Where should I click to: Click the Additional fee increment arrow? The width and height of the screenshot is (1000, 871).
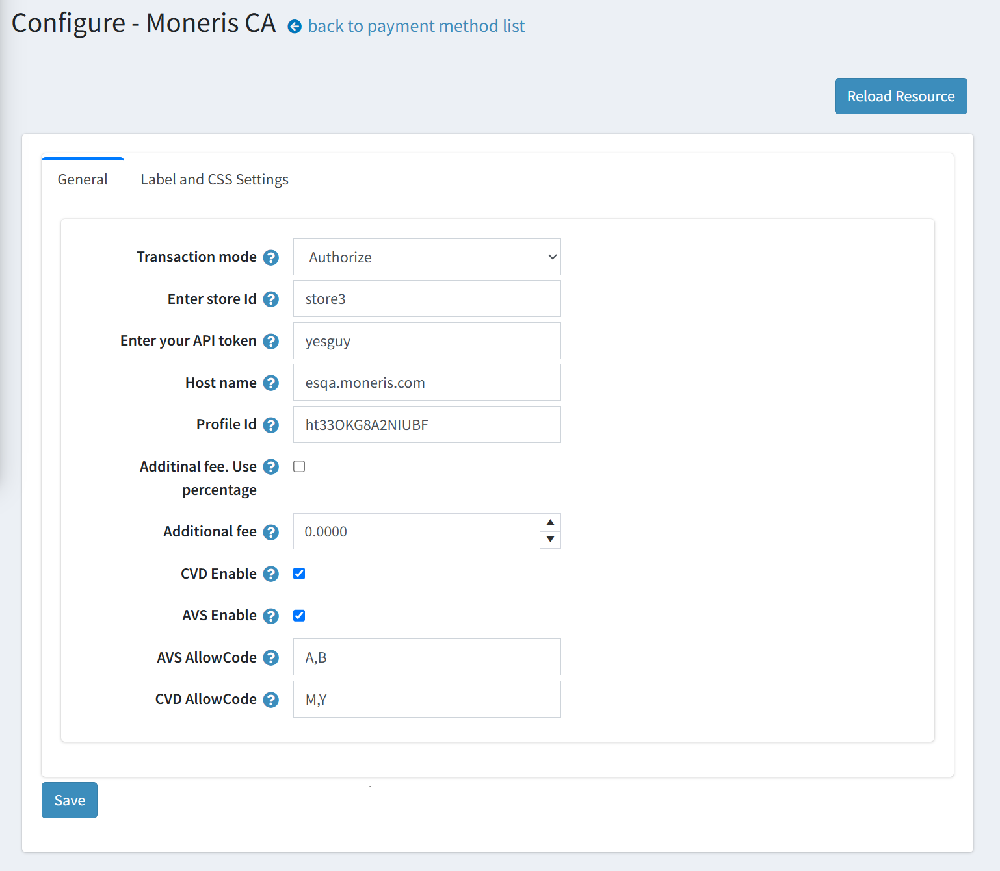549,521
